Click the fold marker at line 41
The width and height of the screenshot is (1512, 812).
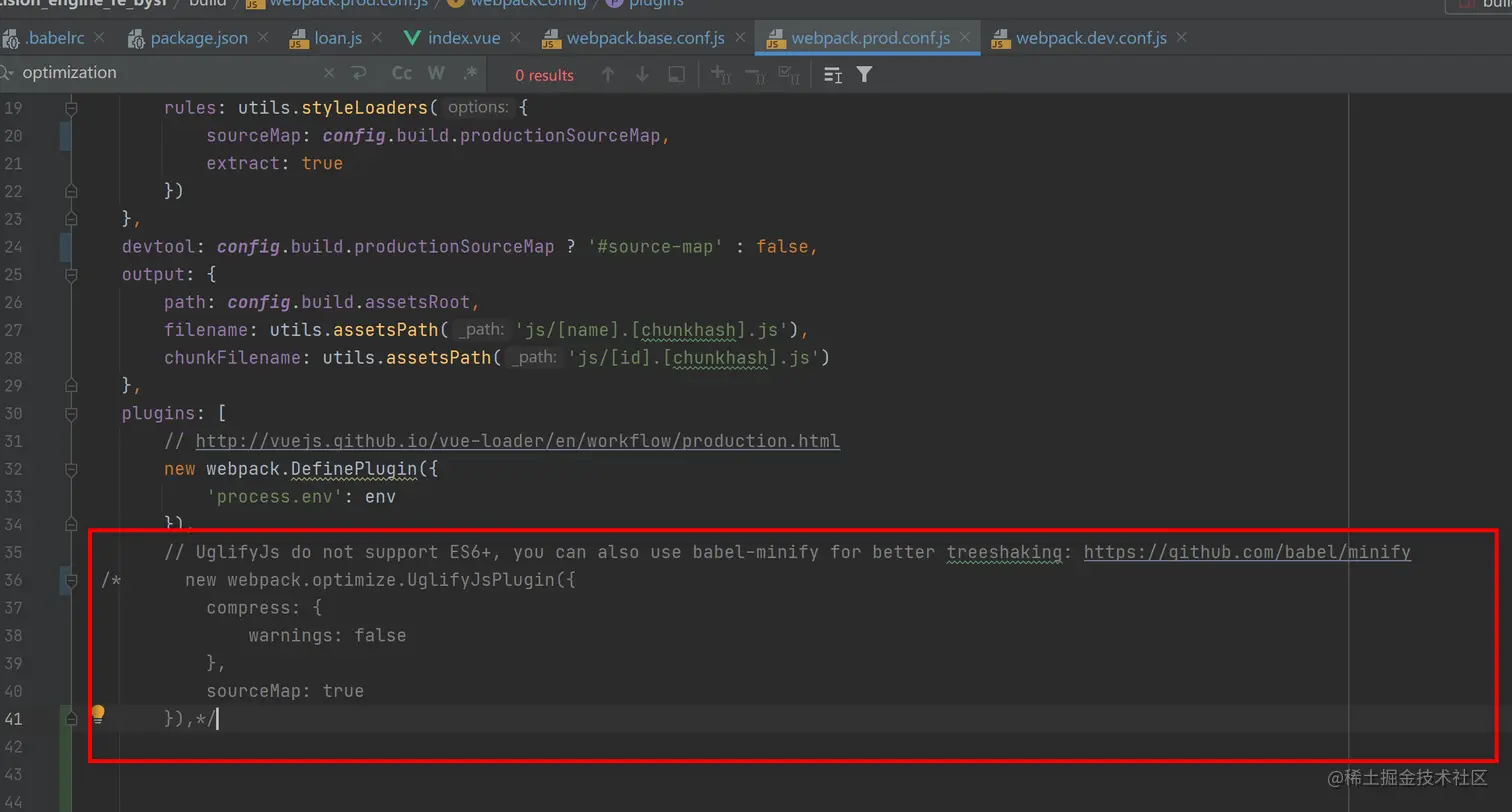coord(71,718)
